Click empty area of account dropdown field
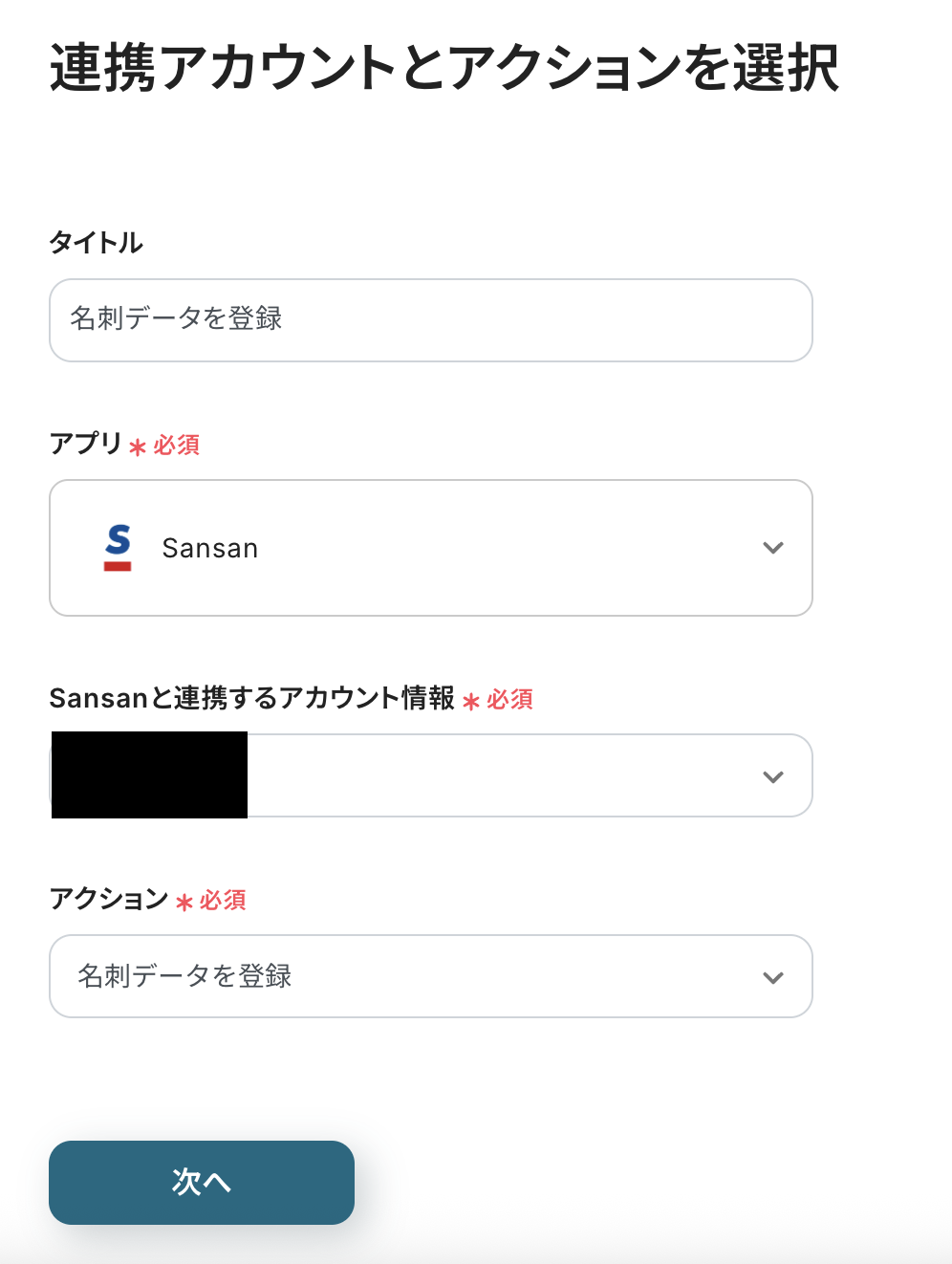 497,776
